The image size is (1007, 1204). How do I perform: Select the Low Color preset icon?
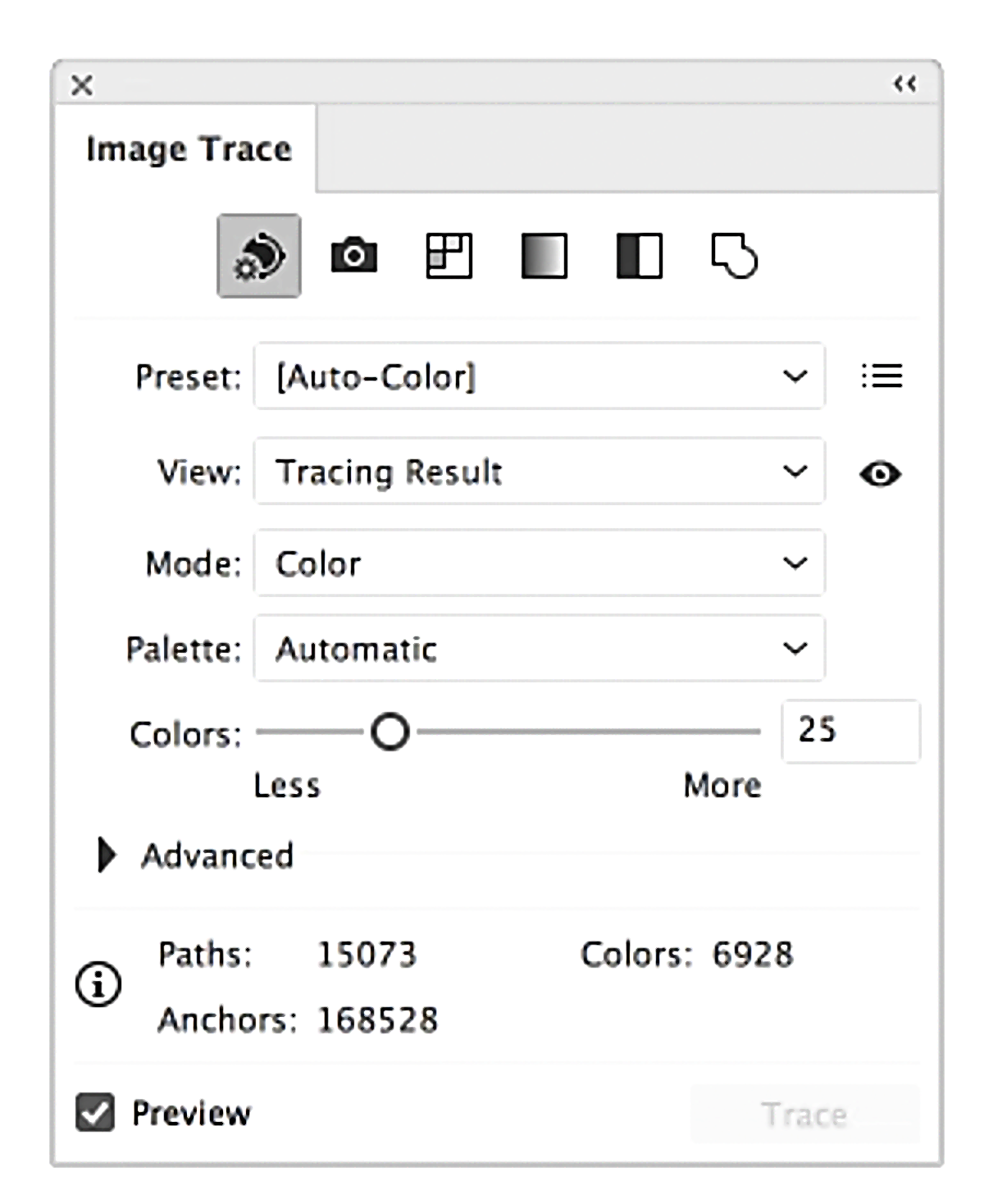pos(449,256)
